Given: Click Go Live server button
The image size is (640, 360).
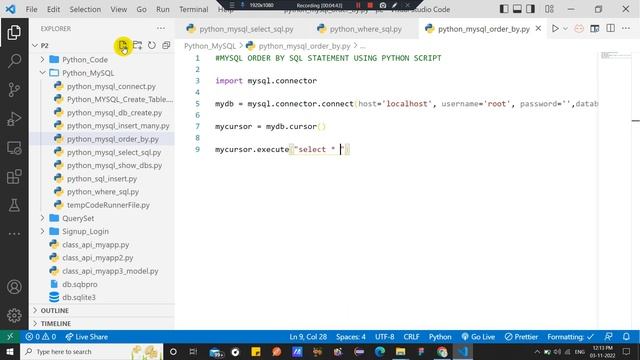Looking at the screenshot, I should [x=478, y=337].
